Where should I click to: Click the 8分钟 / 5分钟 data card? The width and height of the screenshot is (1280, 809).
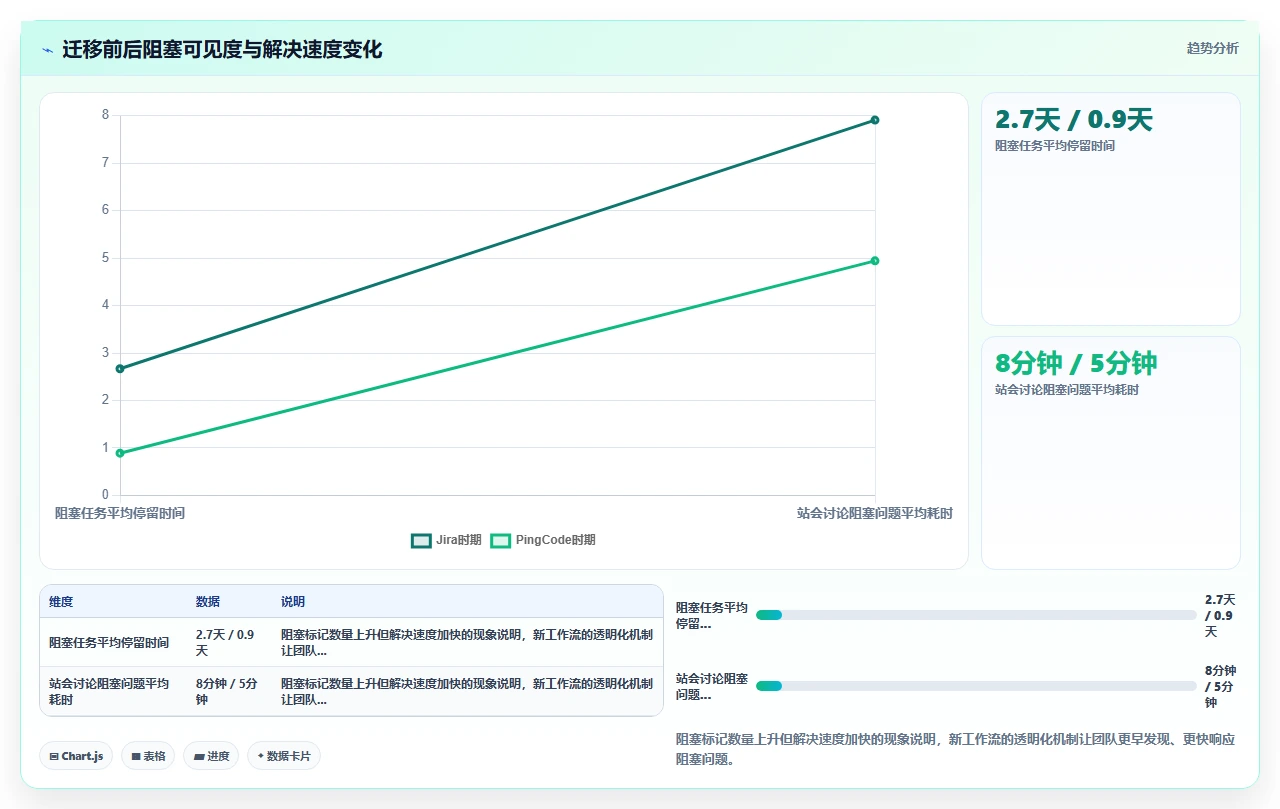pos(1111,453)
